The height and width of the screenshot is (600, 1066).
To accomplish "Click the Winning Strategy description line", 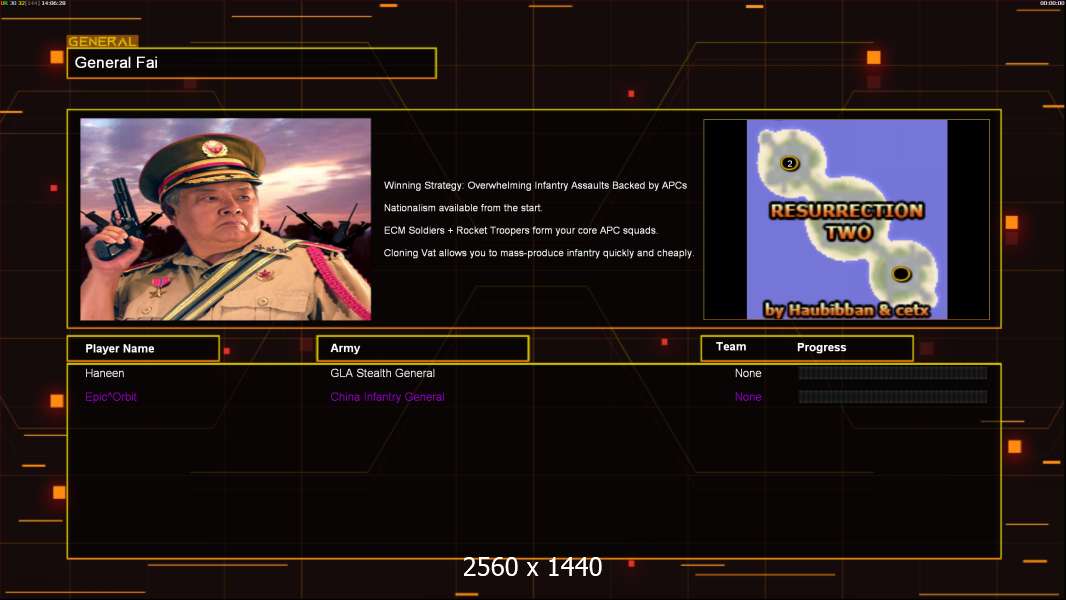I will 535,186.
